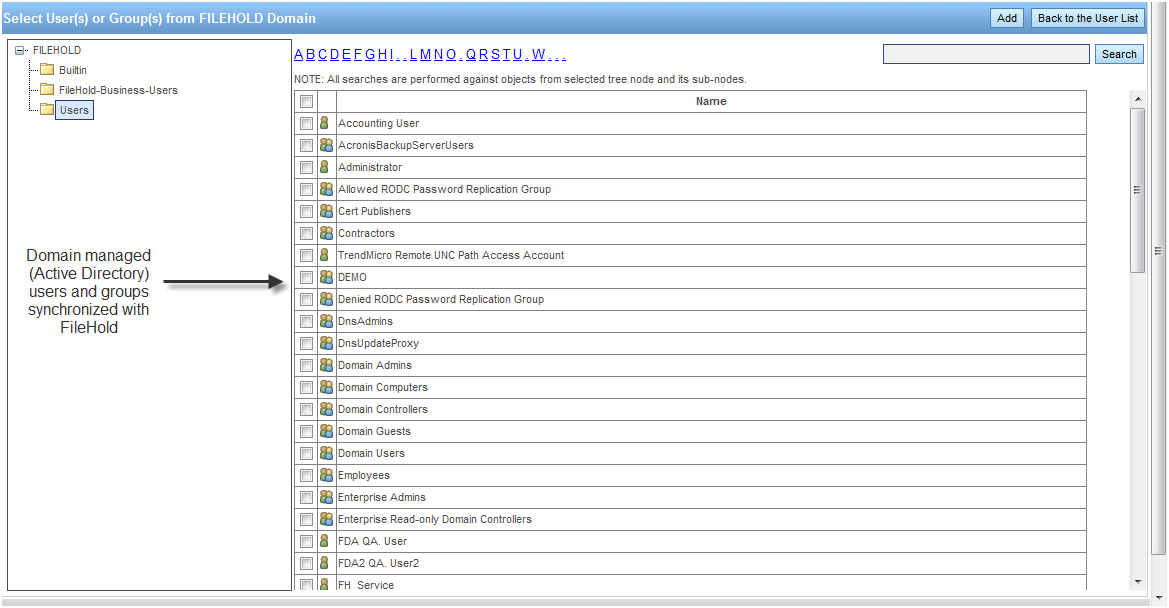This screenshot has width=1169, height=608.
Task: Check the checkbox for Contractors
Action: pyautogui.click(x=306, y=233)
